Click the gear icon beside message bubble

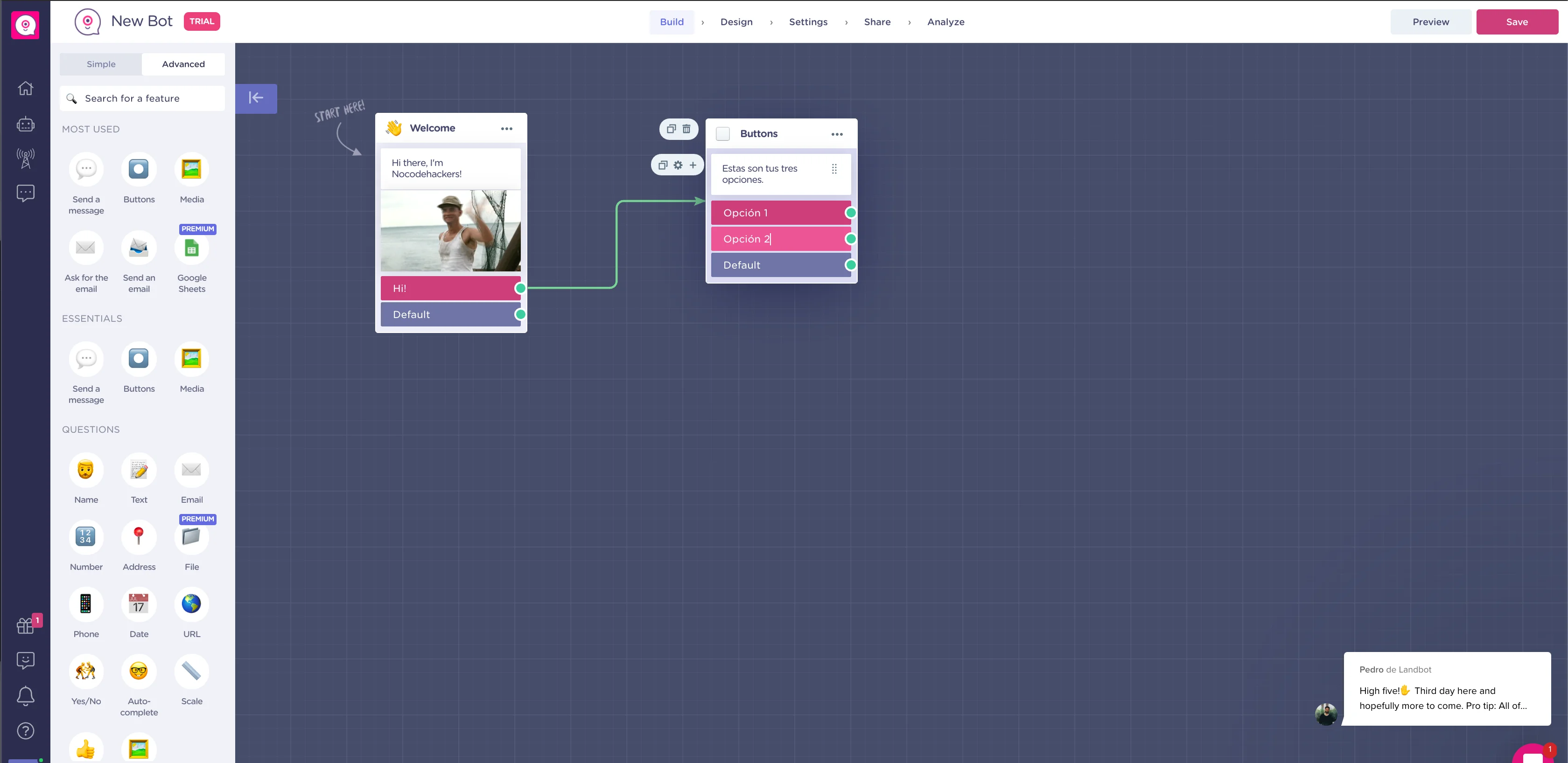point(678,165)
